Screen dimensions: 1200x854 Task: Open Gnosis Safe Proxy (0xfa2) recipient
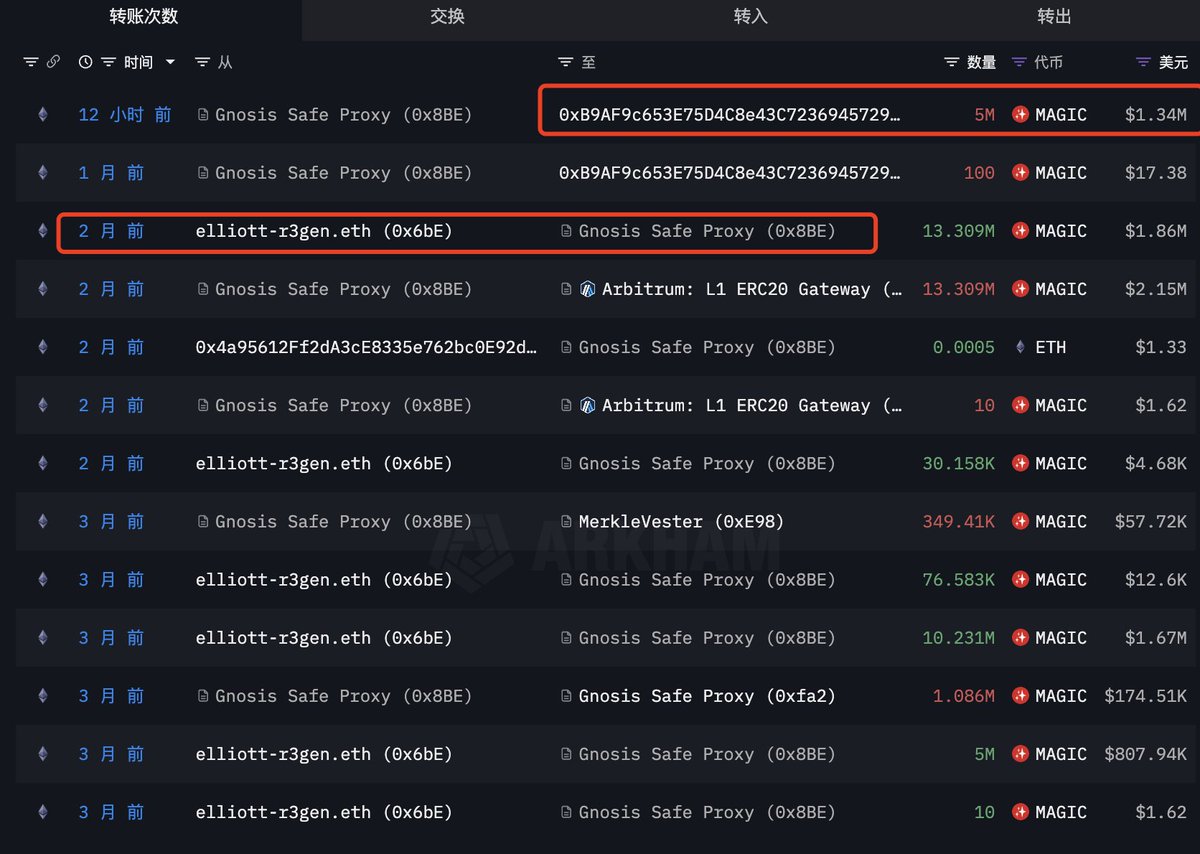point(707,696)
